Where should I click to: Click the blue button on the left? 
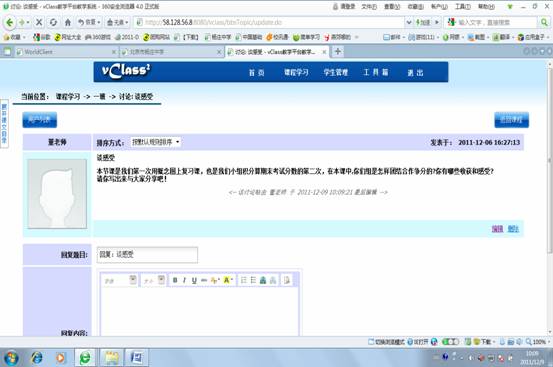[x=40, y=120]
